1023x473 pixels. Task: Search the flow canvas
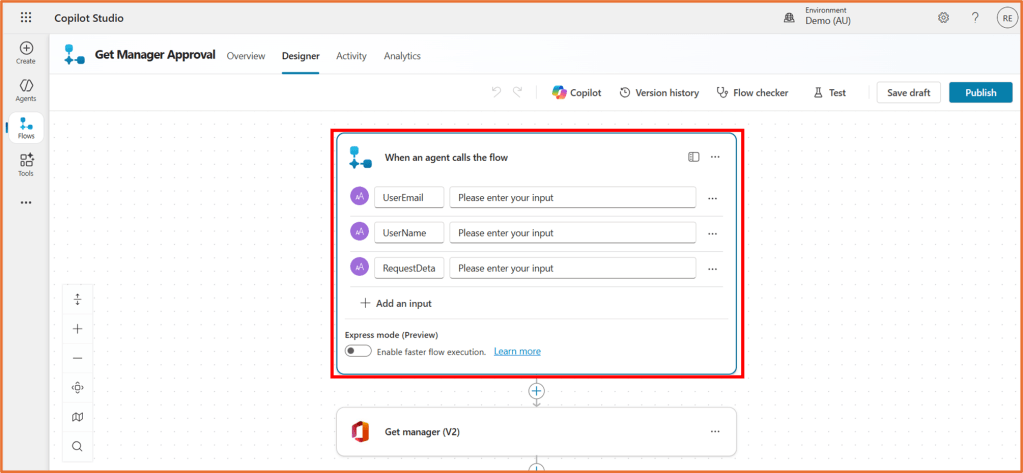click(x=78, y=446)
